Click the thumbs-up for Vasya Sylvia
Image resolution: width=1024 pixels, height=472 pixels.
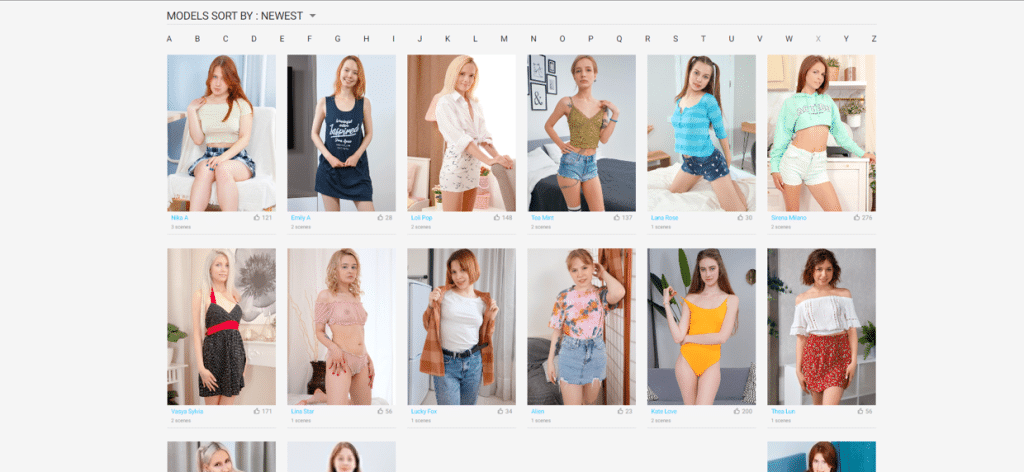(257, 411)
